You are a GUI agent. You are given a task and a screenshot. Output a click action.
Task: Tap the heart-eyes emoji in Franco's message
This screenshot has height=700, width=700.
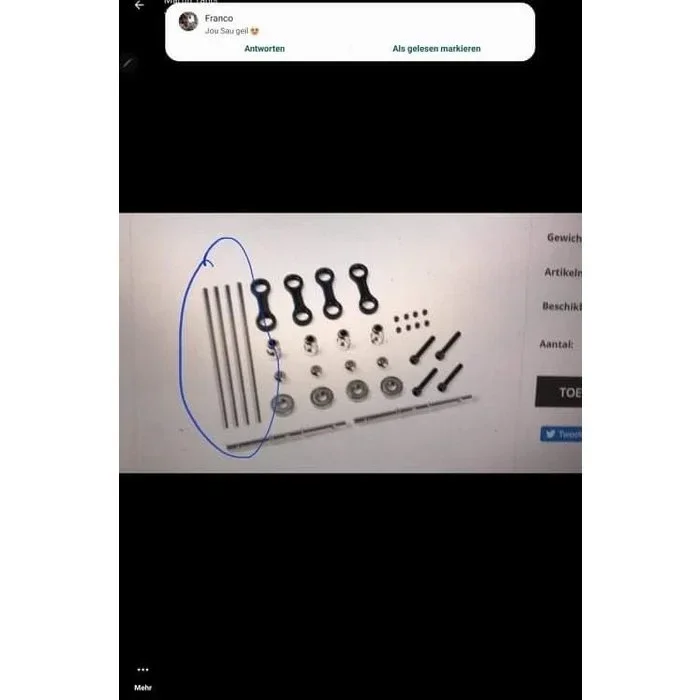point(254,31)
